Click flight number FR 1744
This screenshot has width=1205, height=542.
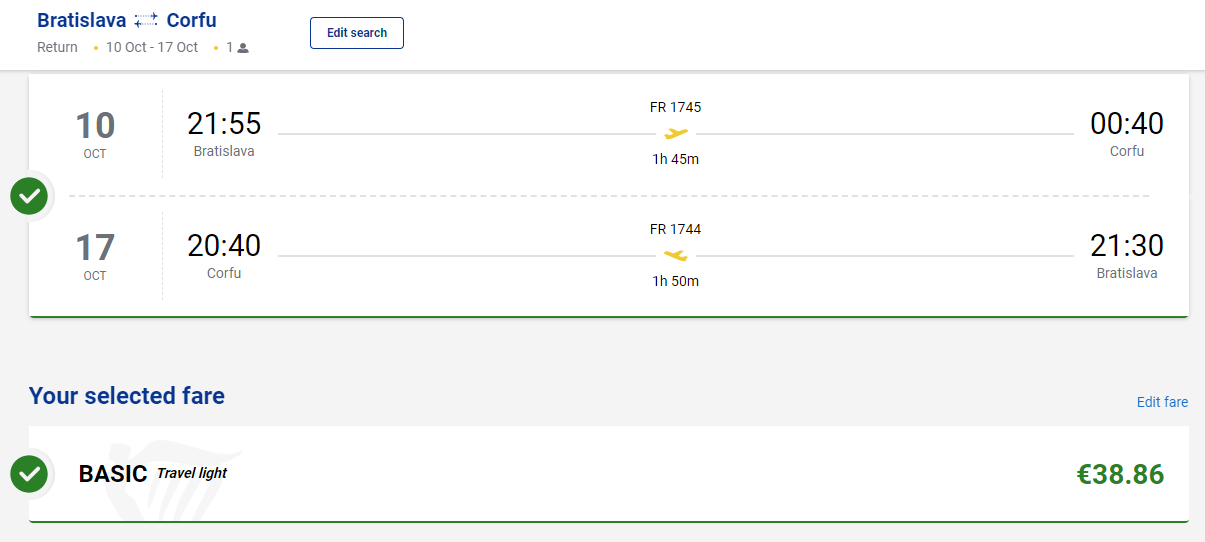click(675, 229)
